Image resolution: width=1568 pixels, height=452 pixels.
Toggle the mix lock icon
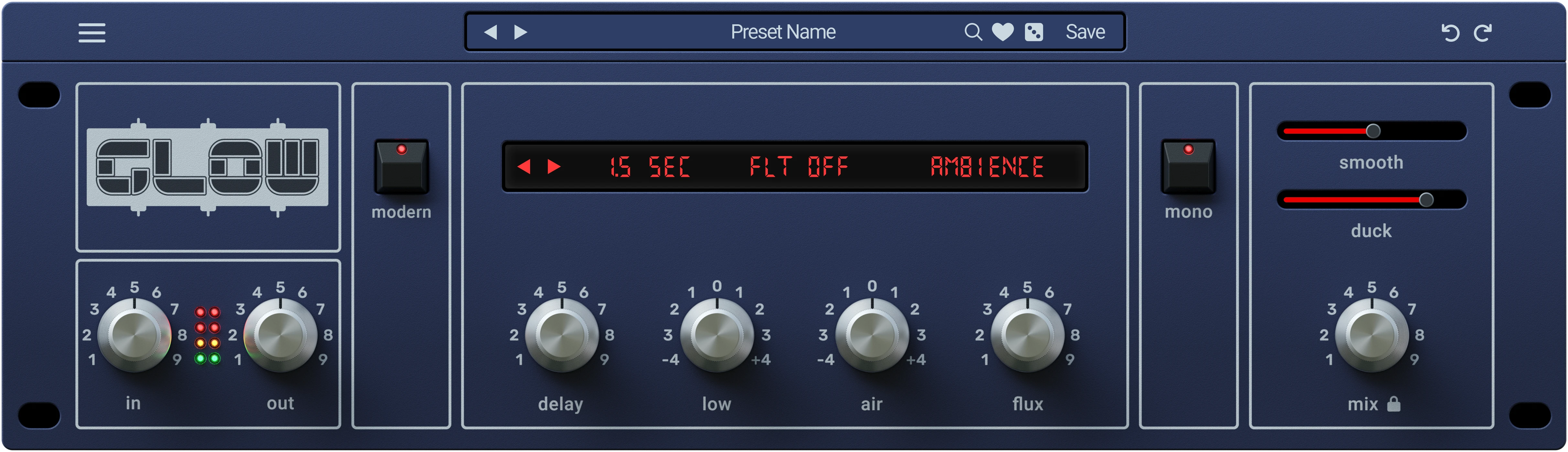[1393, 404]
